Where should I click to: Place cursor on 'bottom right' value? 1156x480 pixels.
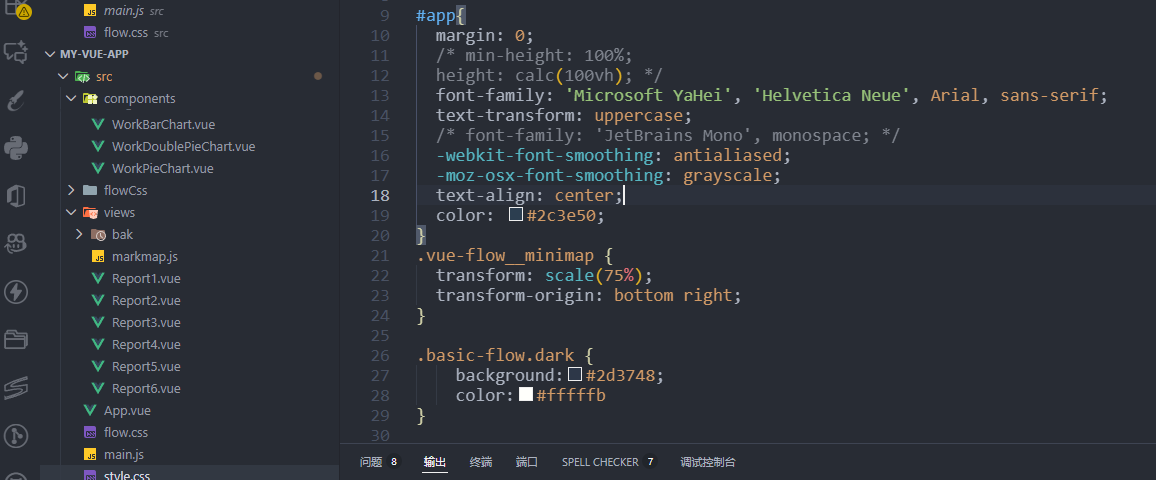(673, 295)
